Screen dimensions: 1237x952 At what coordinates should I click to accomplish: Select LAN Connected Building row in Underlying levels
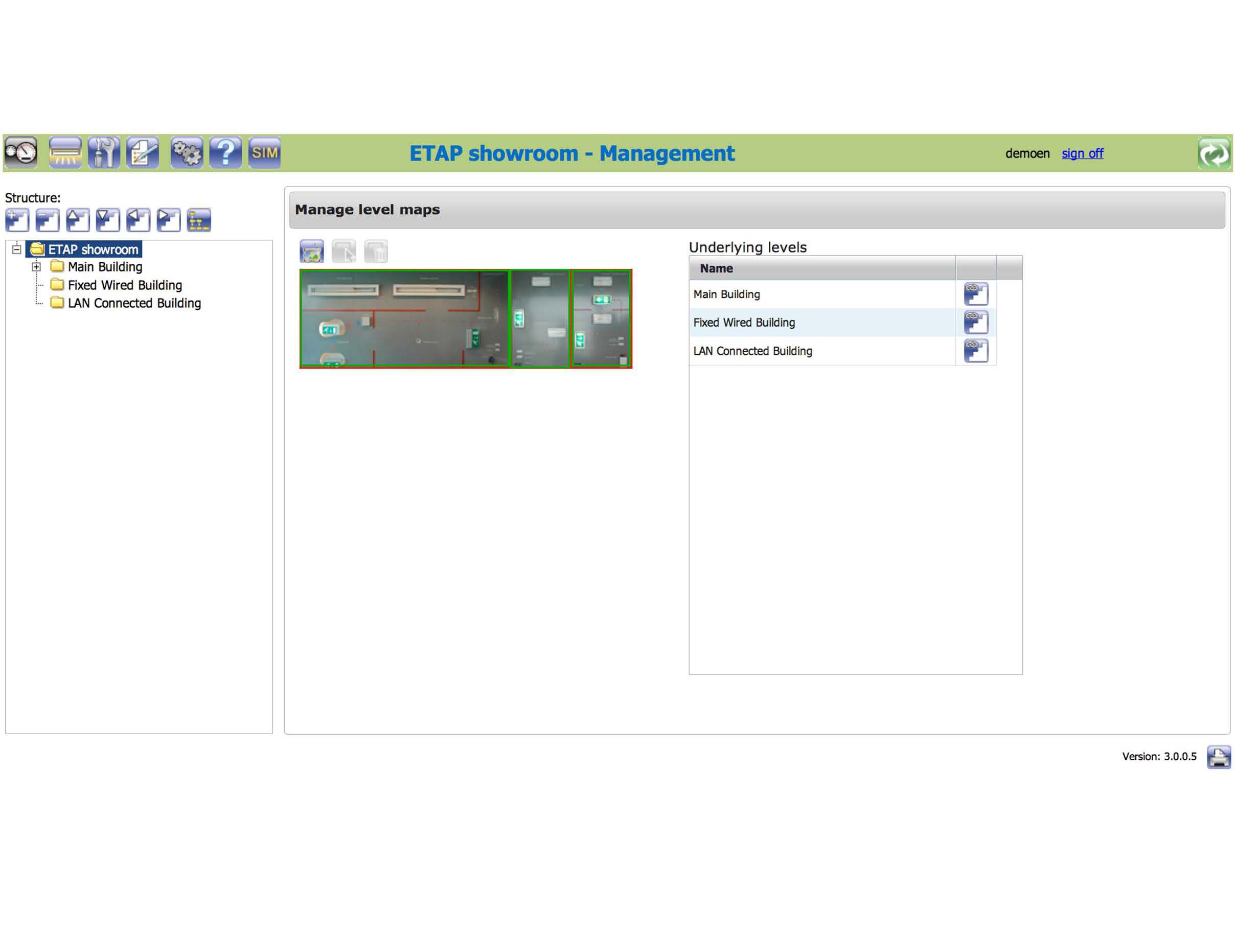click(822, 351)
